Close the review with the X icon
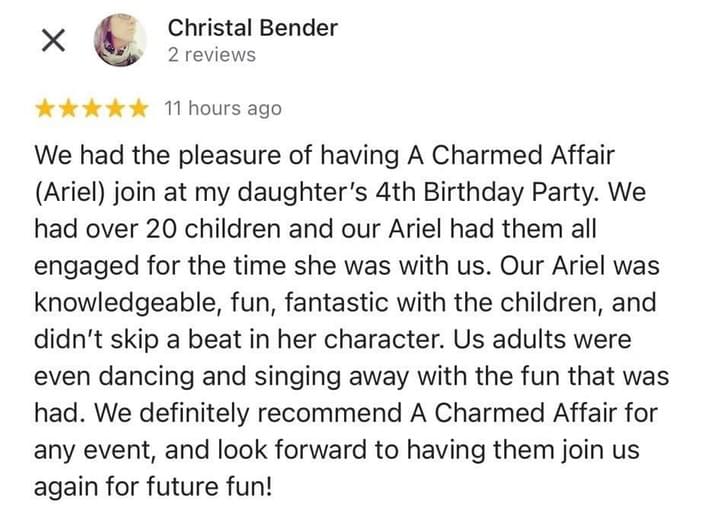The width and height of the screenshot is (720, 511). tap(53, 40)
